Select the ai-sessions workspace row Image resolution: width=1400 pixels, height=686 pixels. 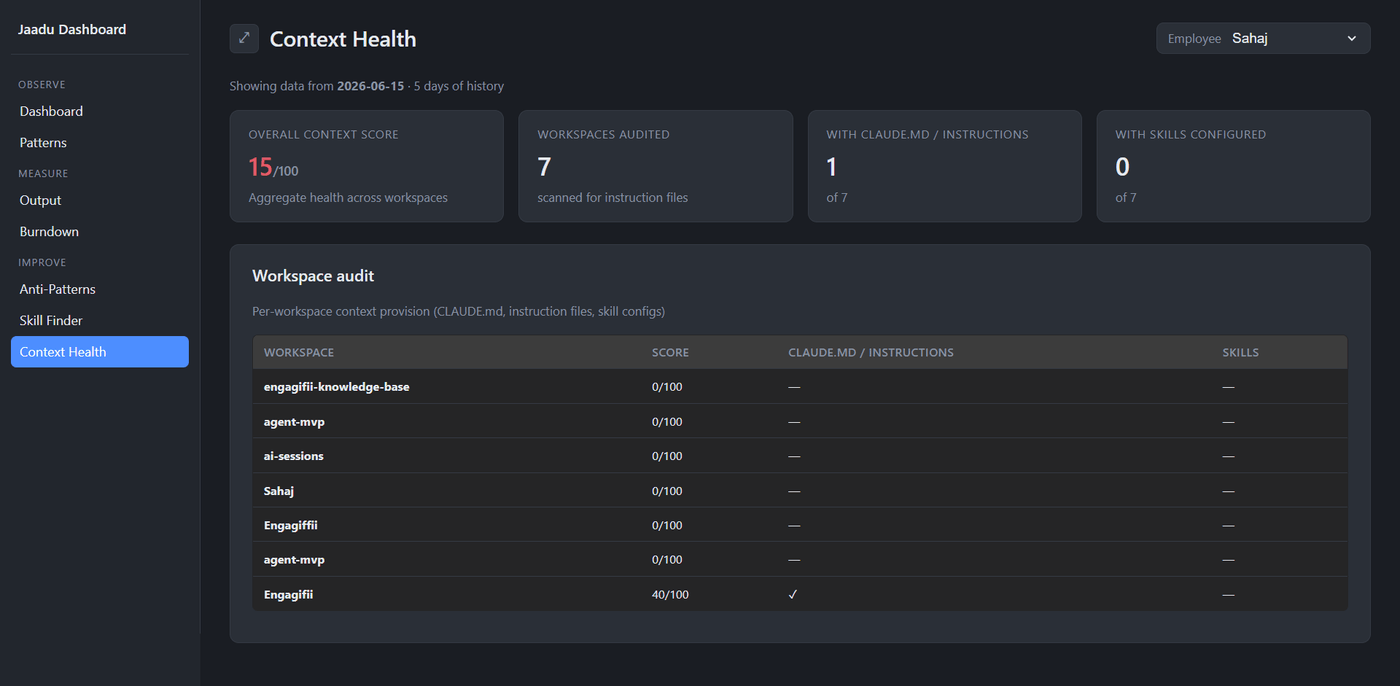pos(799,456)
